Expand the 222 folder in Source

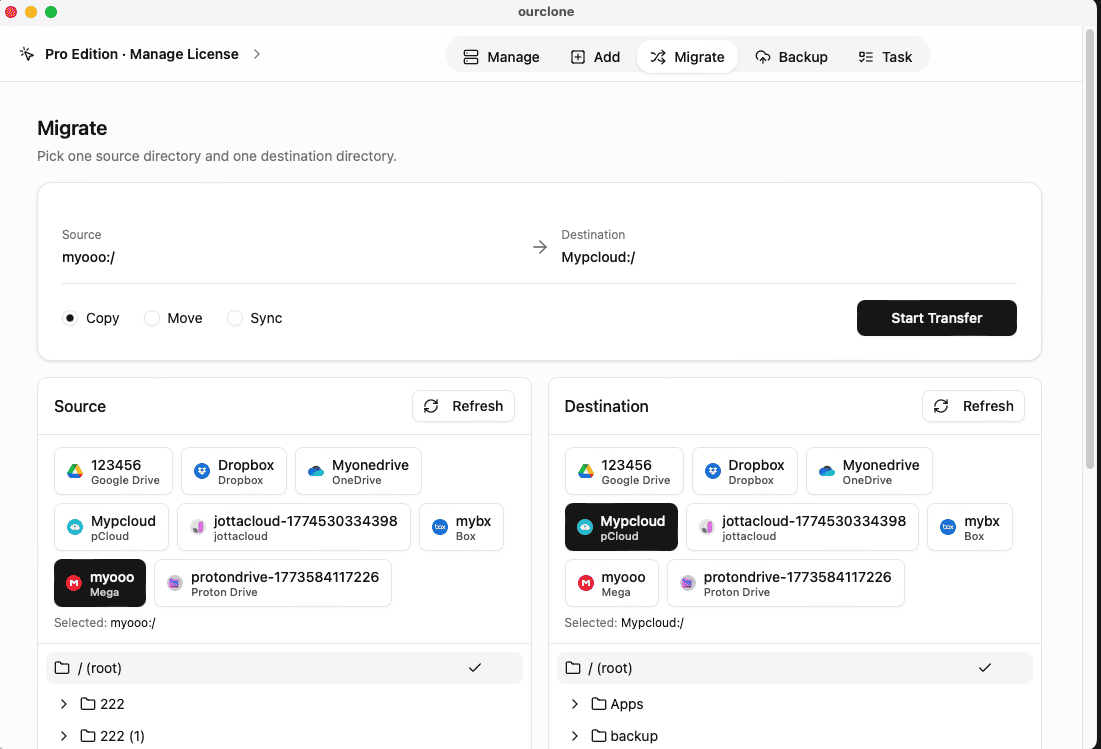pyautogui.click(x=64, y=704)
